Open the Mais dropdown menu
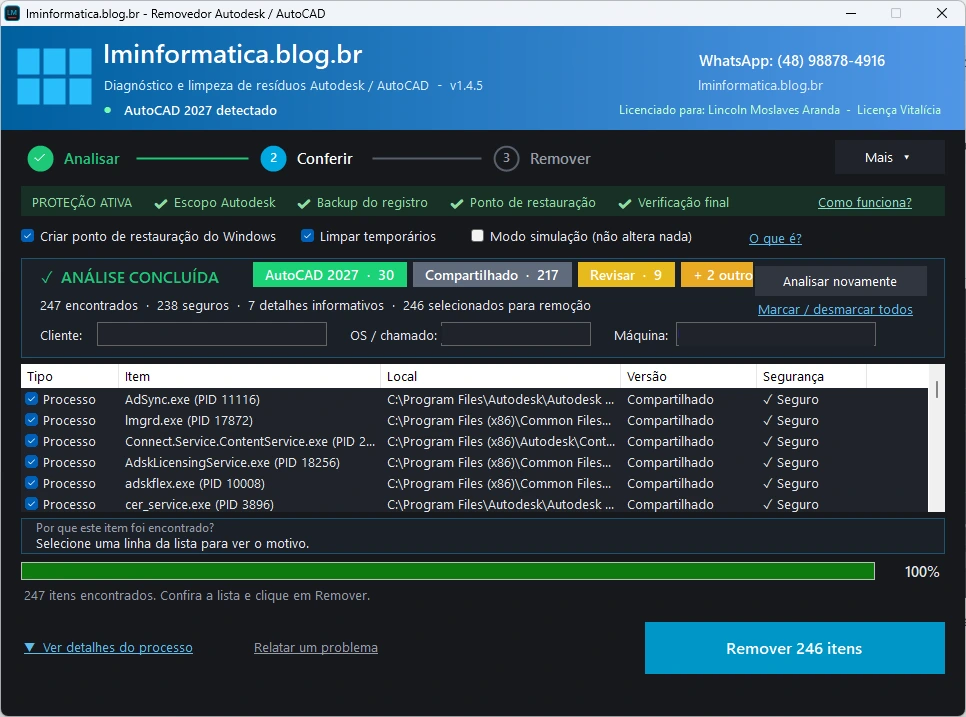This screenshot has width=966, height=717. 889,158
